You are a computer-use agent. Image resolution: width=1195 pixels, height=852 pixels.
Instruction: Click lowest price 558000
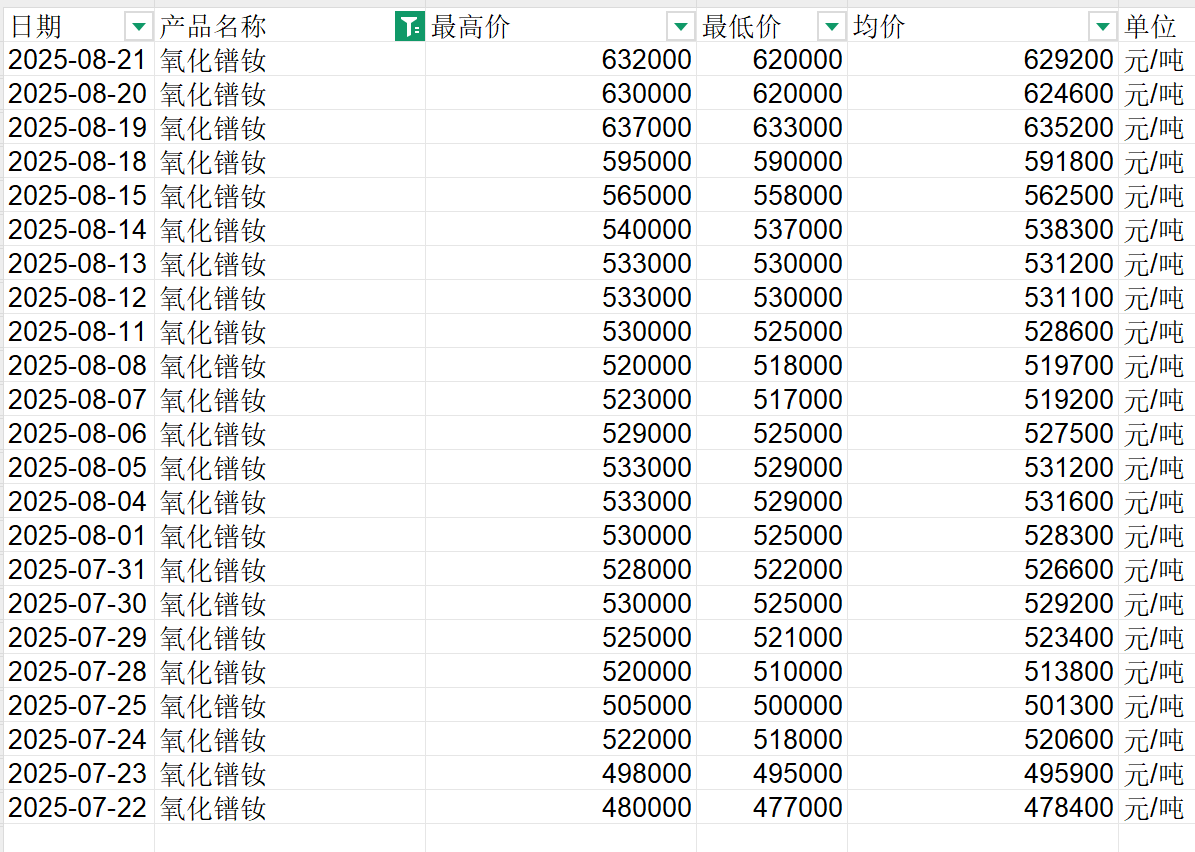coord(771,195)
